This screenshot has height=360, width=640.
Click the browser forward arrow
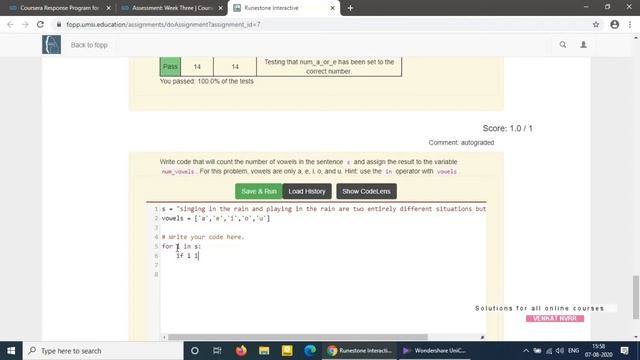(25, 24)
